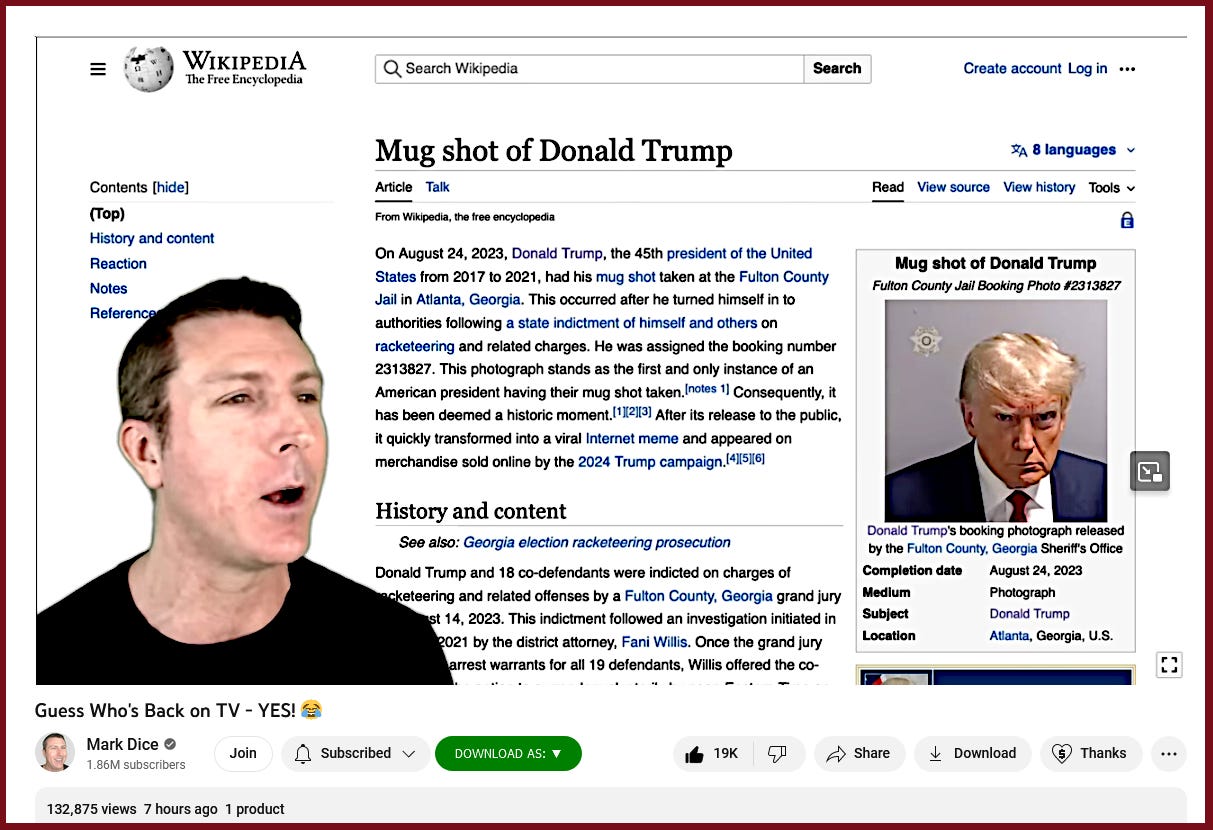Click the Log in link
This screenshot has height=830, width=1213.
point(1087,69)
